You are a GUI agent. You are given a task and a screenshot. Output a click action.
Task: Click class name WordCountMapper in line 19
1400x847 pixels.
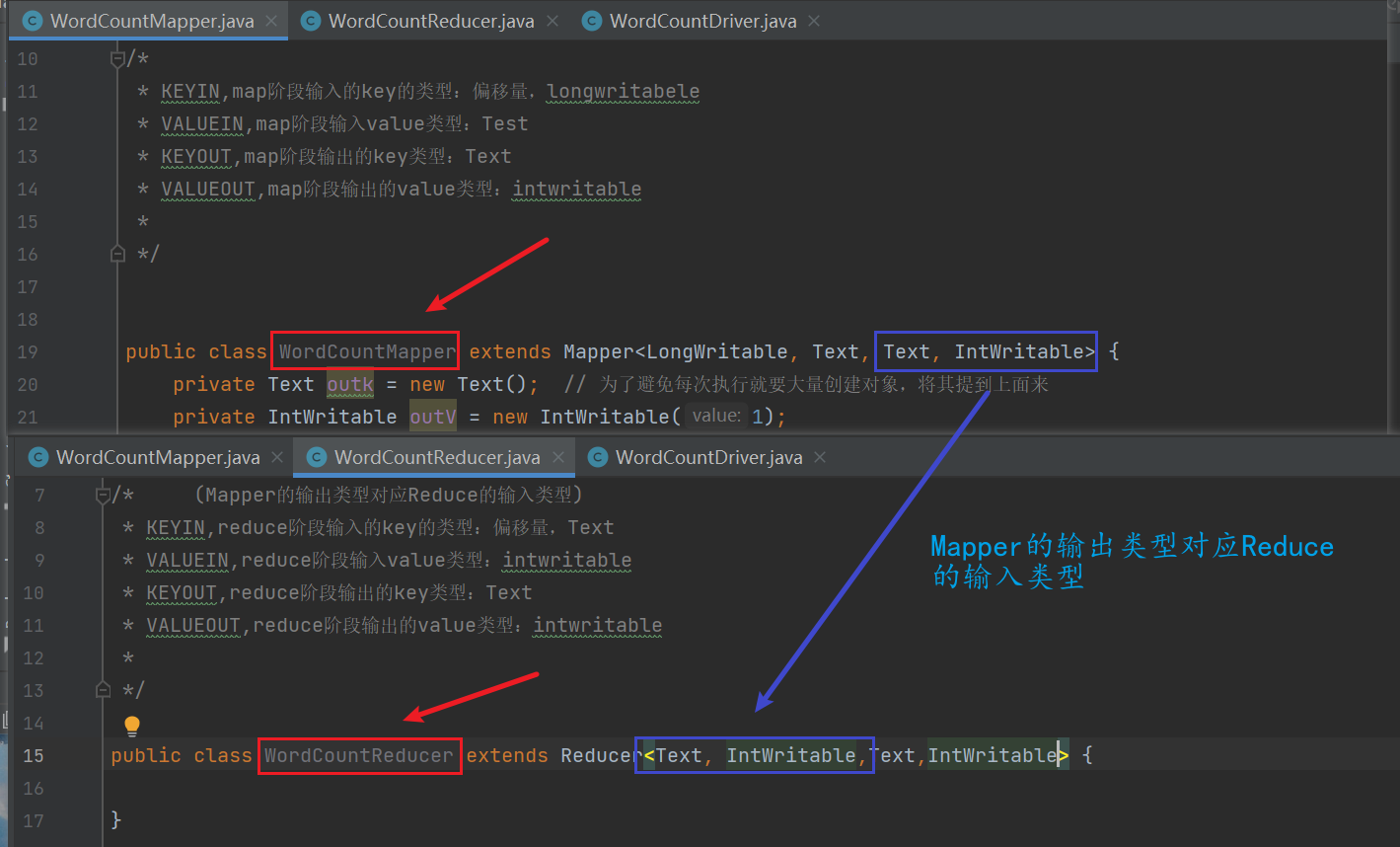(x=367, y=351)
